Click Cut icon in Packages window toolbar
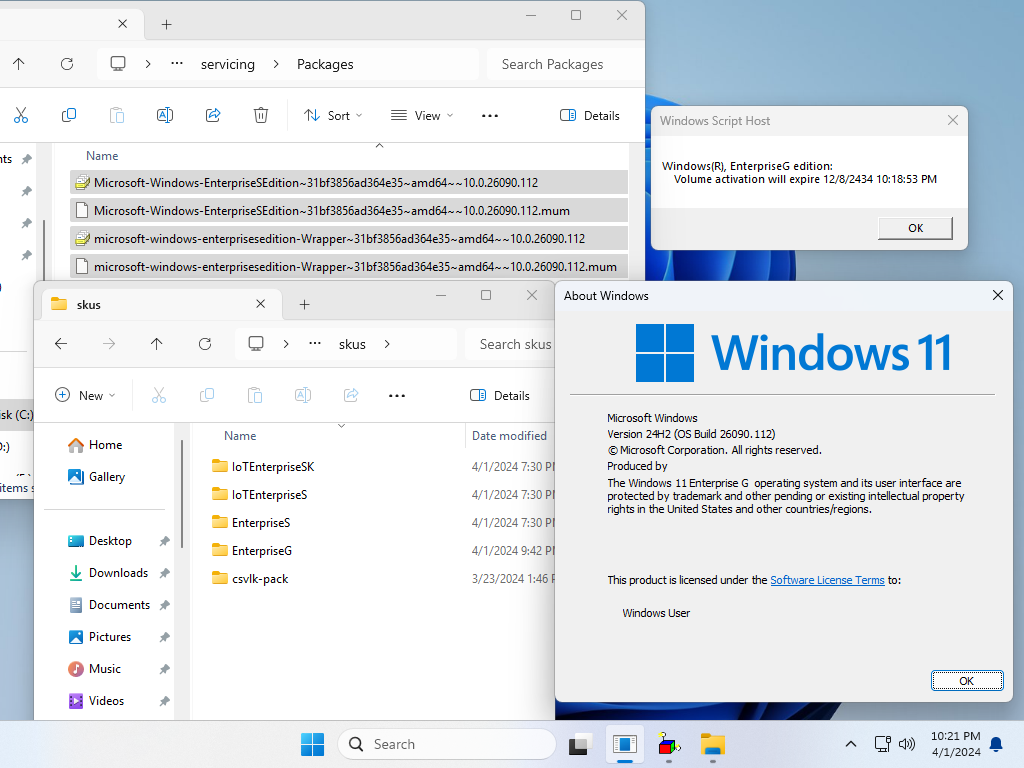Viewport: 1024px width, 768px height. coord(21,116)
